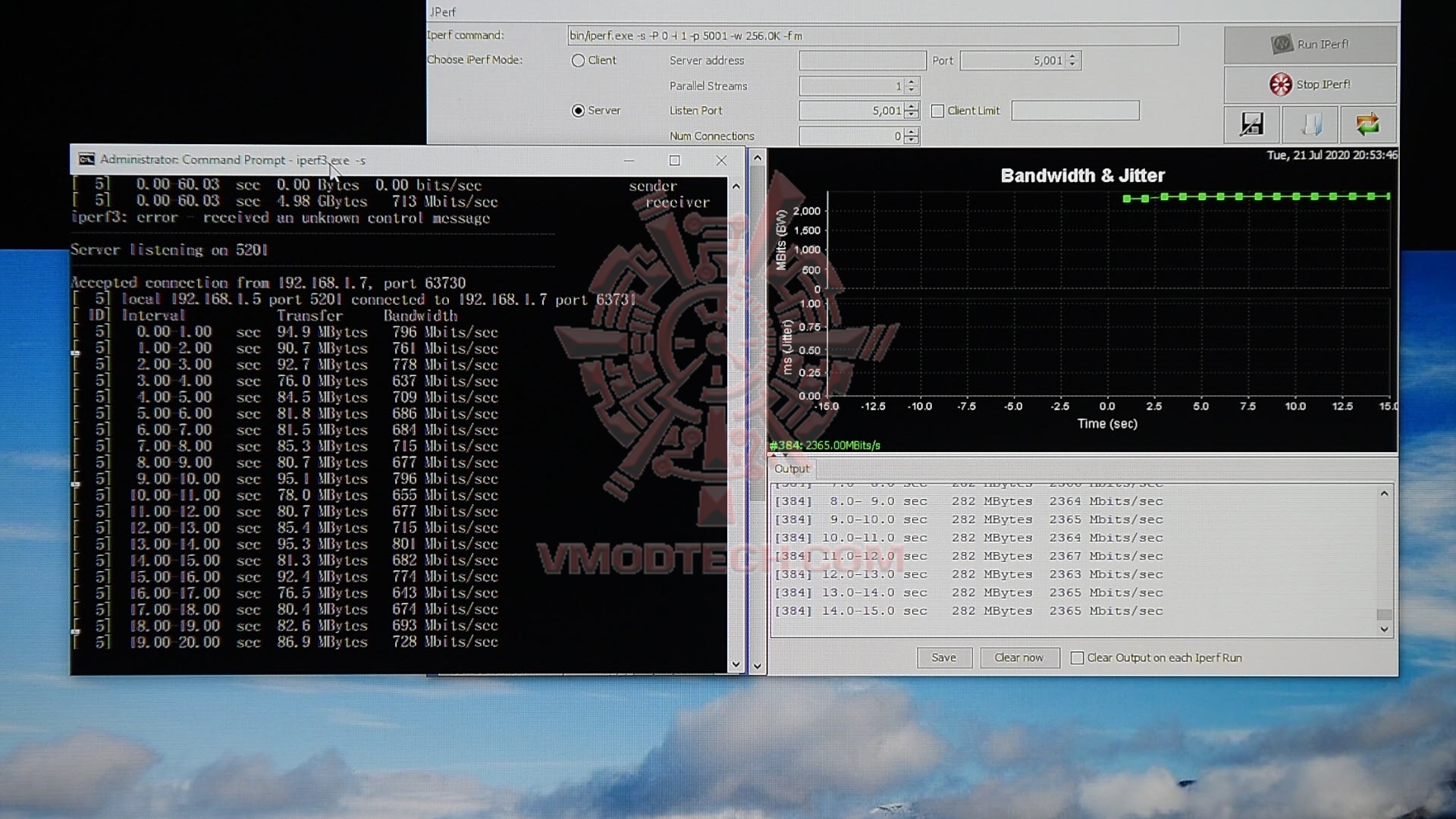Increase the Listen Port spinner value
Image resolution: width=1456 pixels, height=819 pixels.
tap(912, 106)
